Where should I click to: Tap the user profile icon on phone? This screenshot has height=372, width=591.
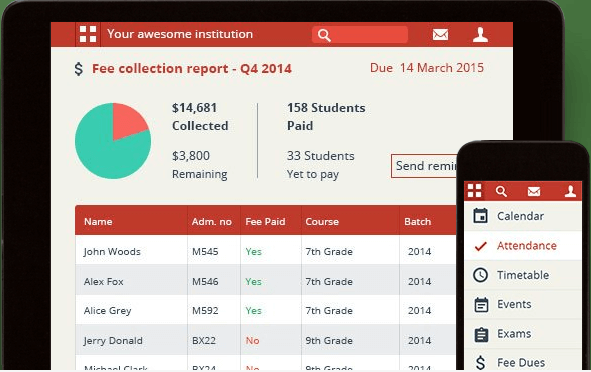(x=570, y=191)
